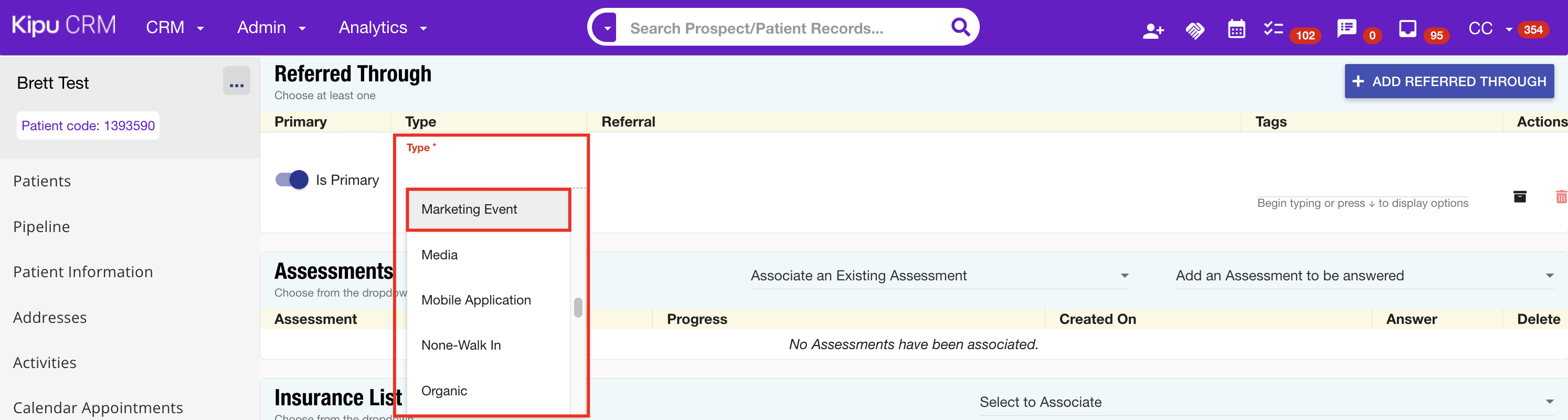The width and height of the screenshot is (1568, 420).
Task: Click the archive icon in Actions column
Action: [x=1519, y=196]
